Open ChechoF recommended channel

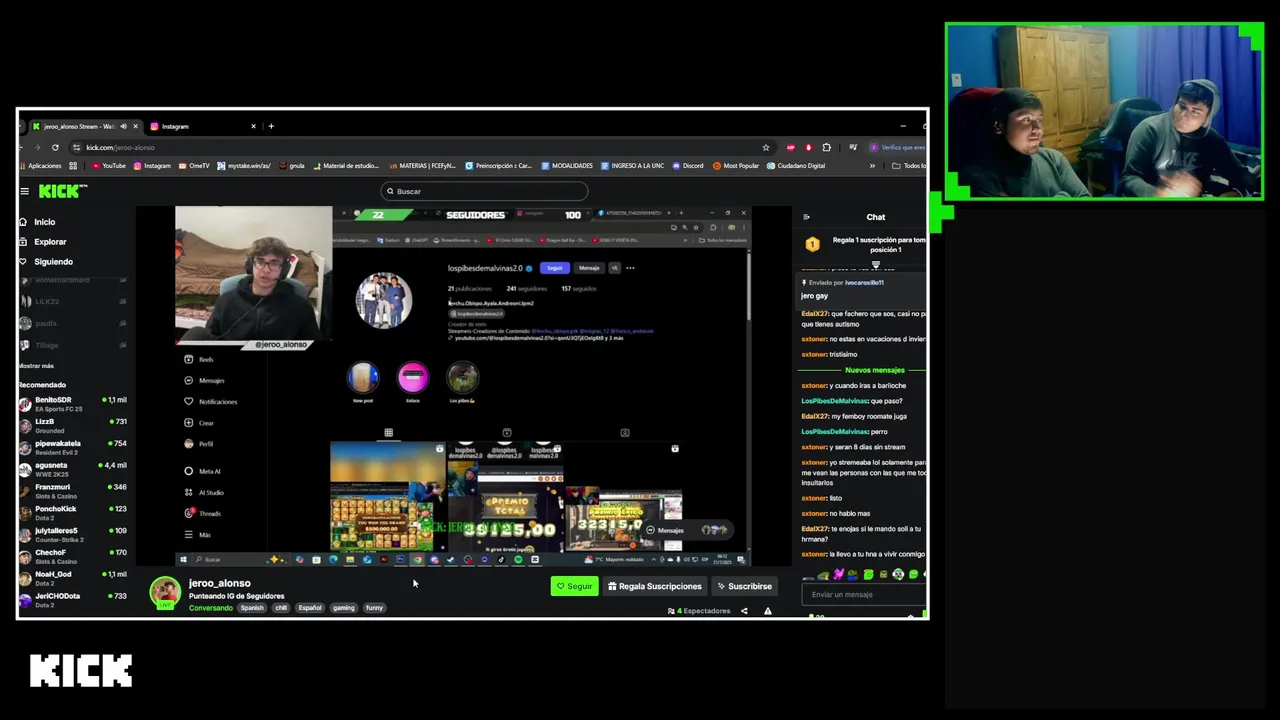pyautogui.click(x=72, y=556)
